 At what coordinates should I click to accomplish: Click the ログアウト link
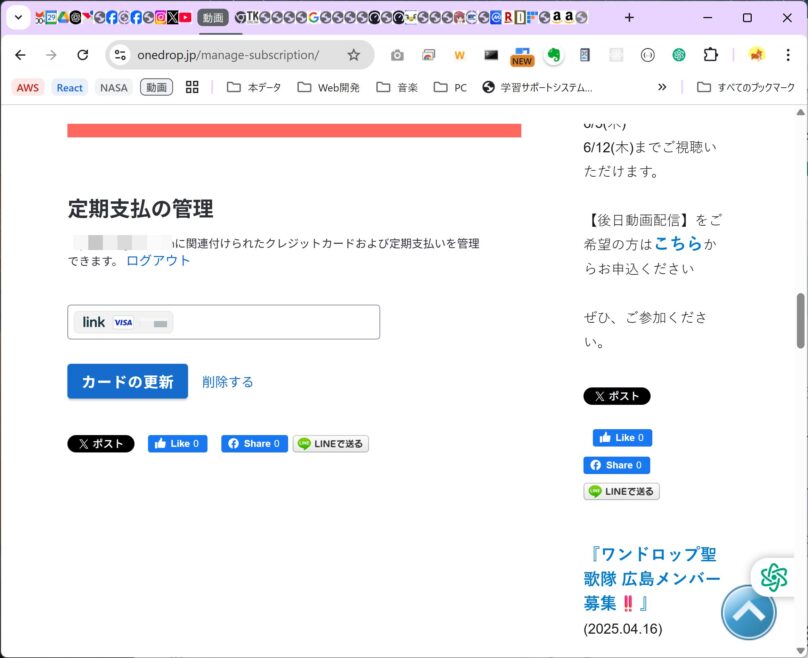[158, 260]
